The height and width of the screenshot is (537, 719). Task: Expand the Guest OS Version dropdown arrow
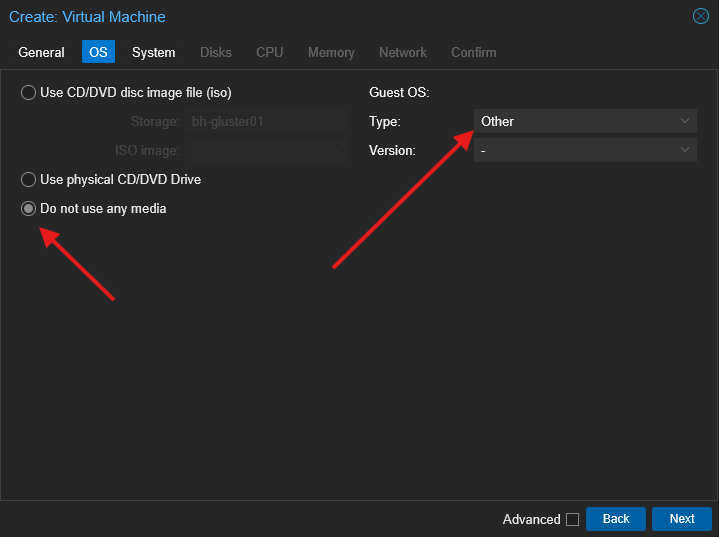point(685,150)
